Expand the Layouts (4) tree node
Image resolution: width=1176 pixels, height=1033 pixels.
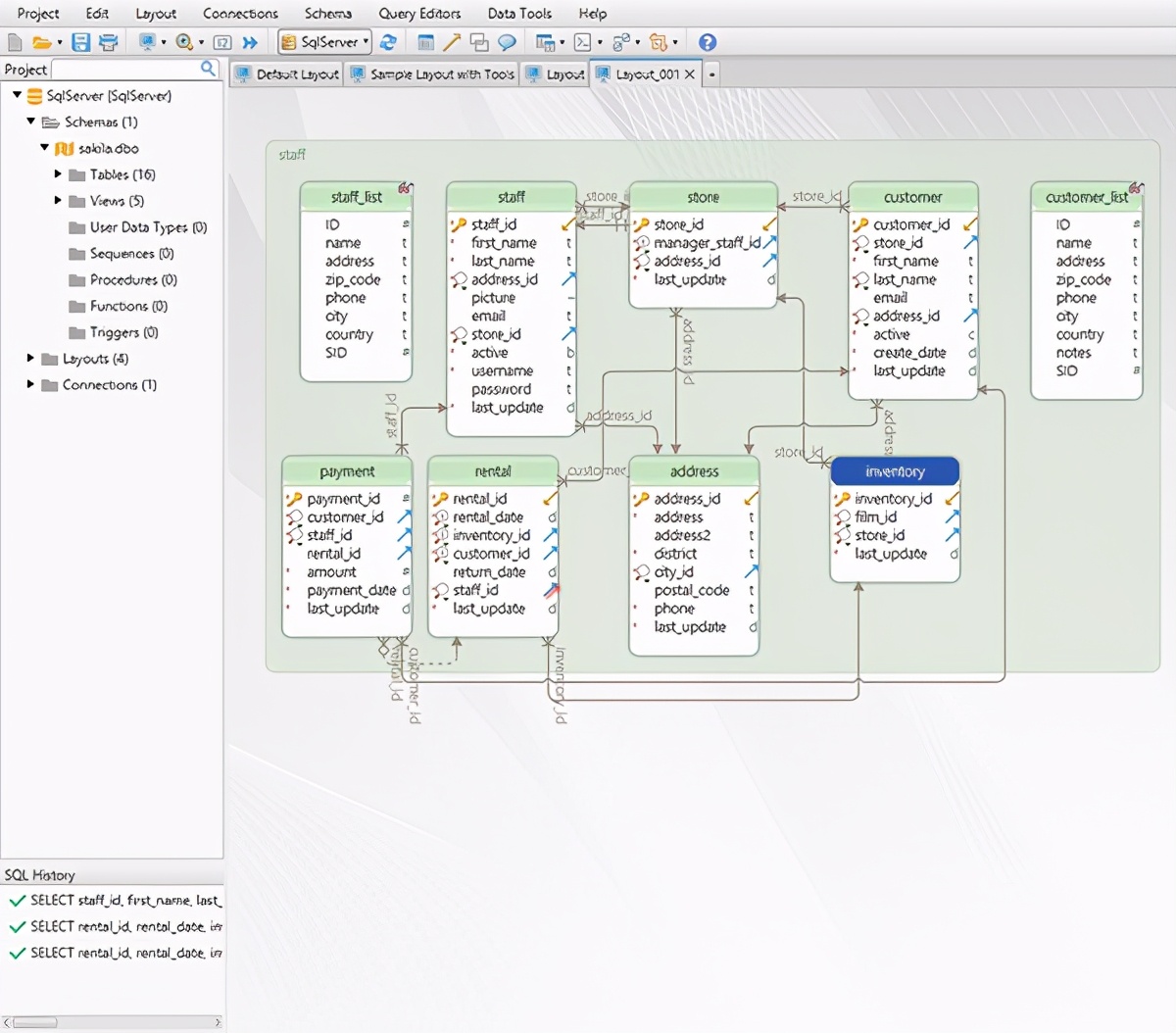click(30, 359)
